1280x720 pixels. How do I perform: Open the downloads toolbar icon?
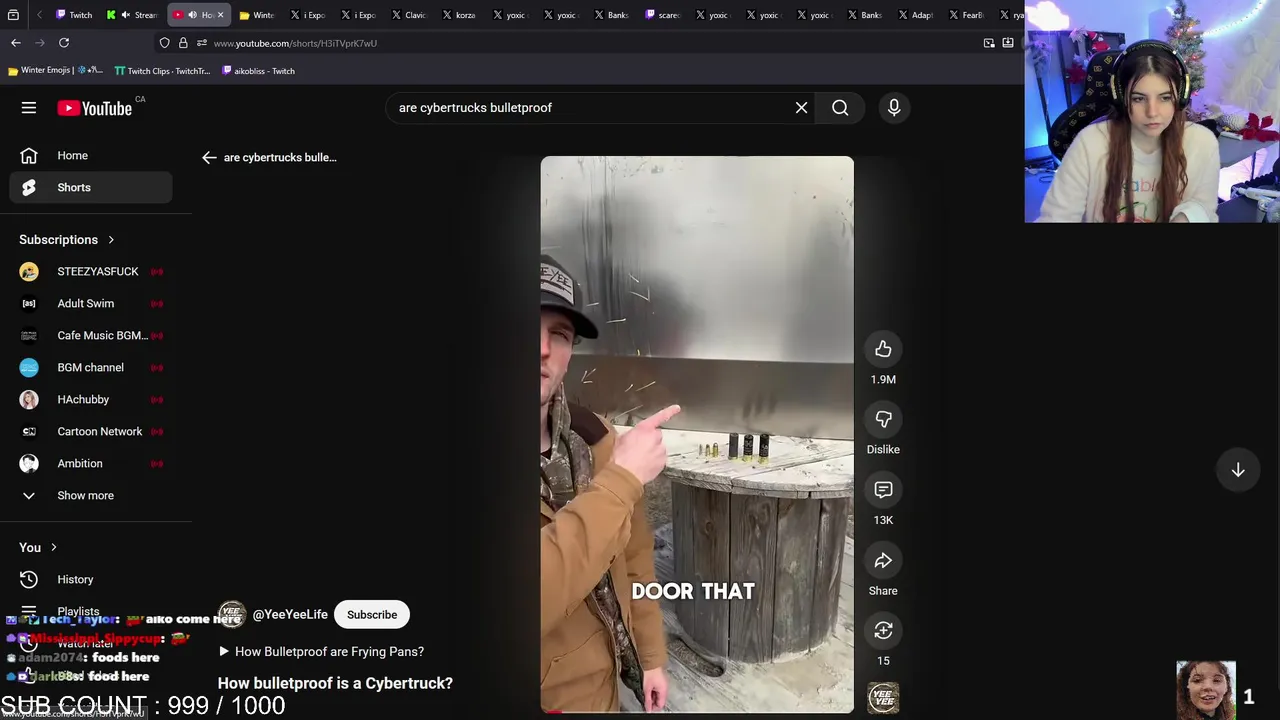[1008, 43]
